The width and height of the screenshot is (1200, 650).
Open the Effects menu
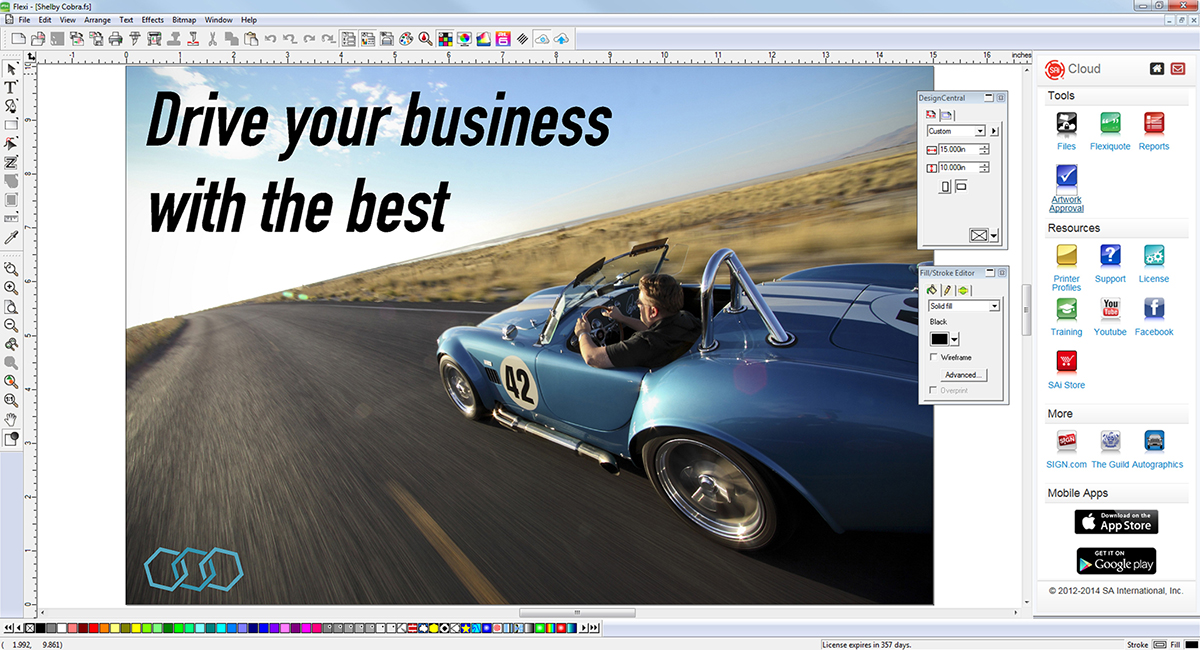click(152, 20)
